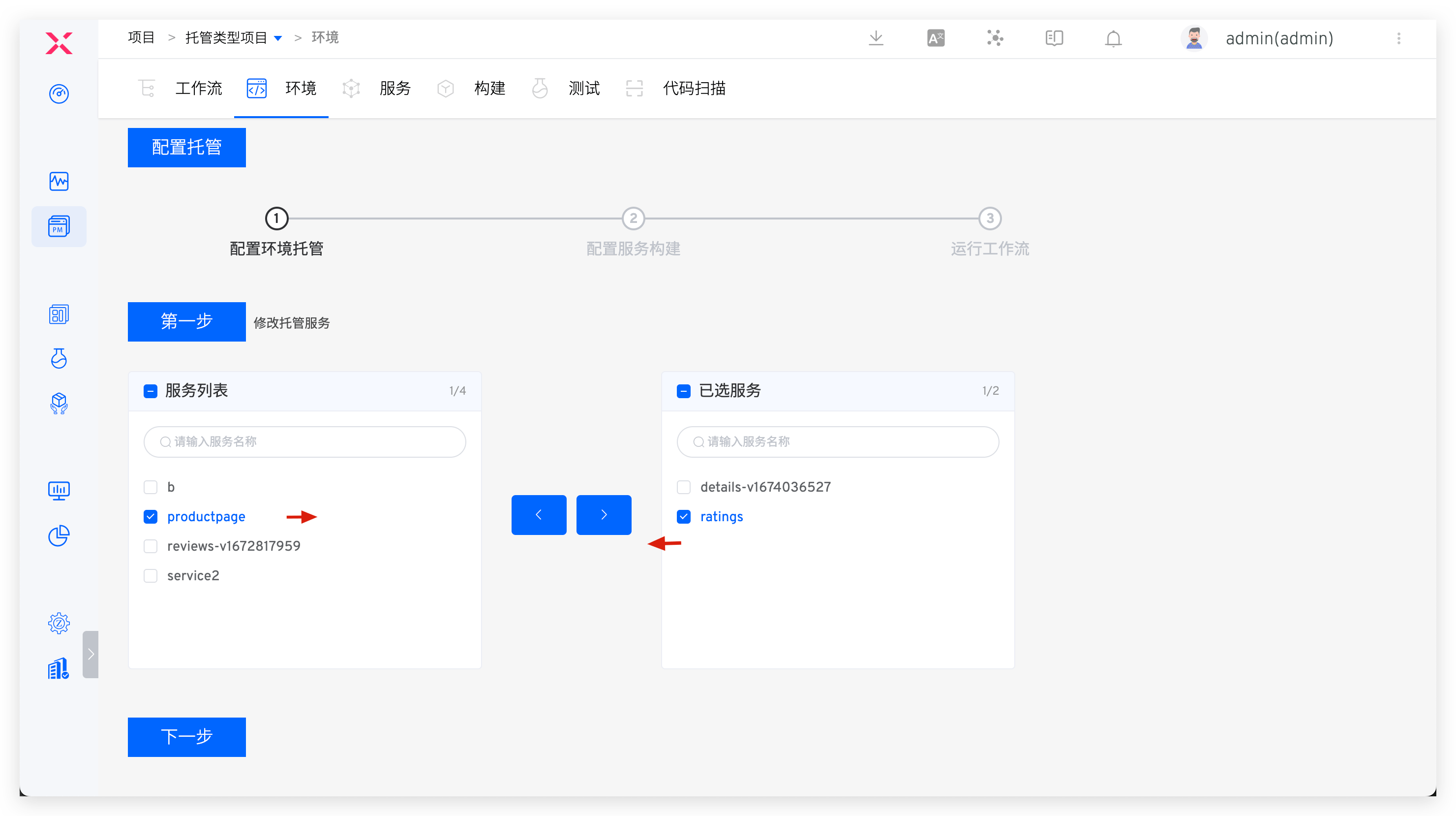This screenshot has width=1456, height=816.
Task: Click the admin(admin) account link
Action: (1278, 38)
